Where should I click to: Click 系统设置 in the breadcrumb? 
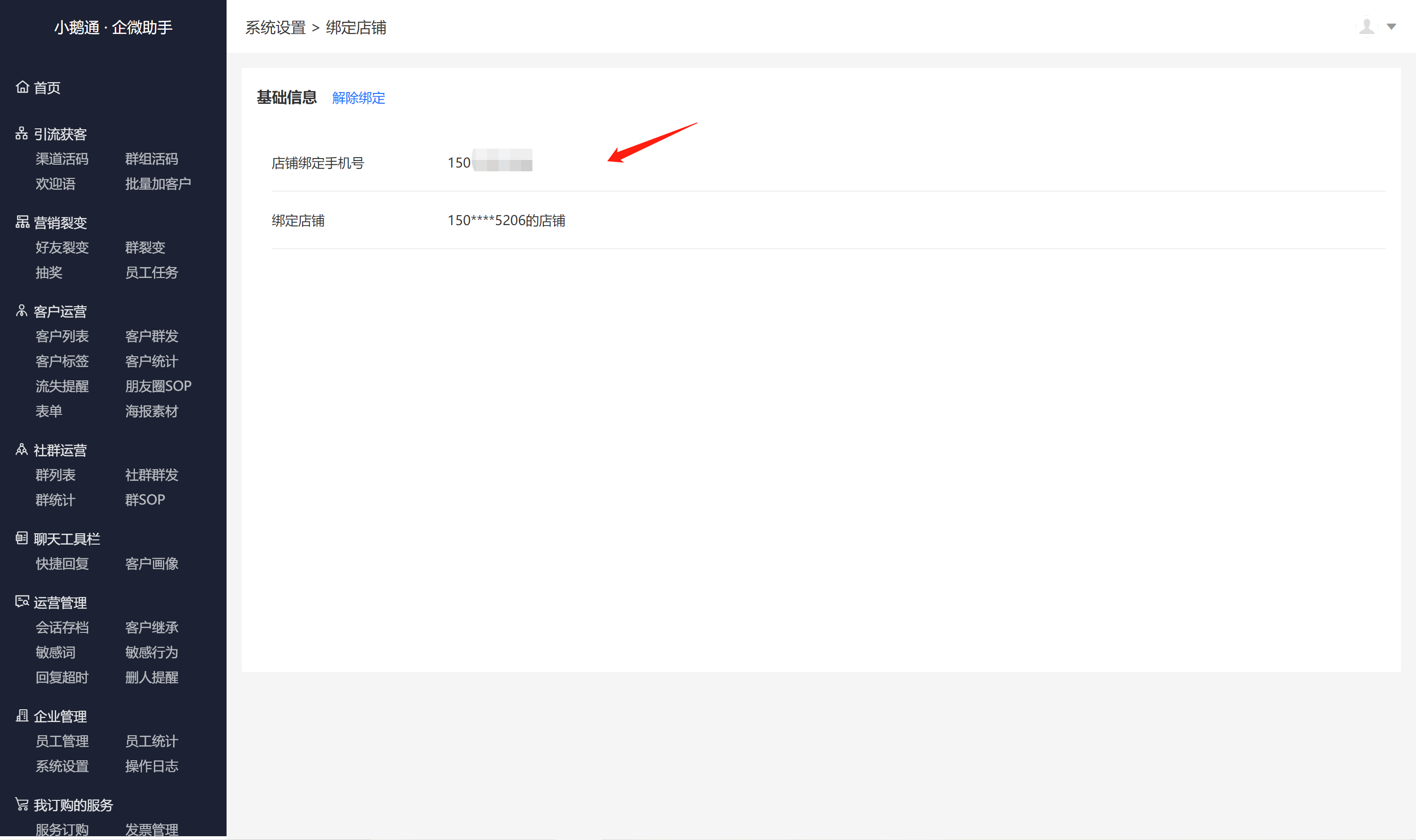click(276, 28)
